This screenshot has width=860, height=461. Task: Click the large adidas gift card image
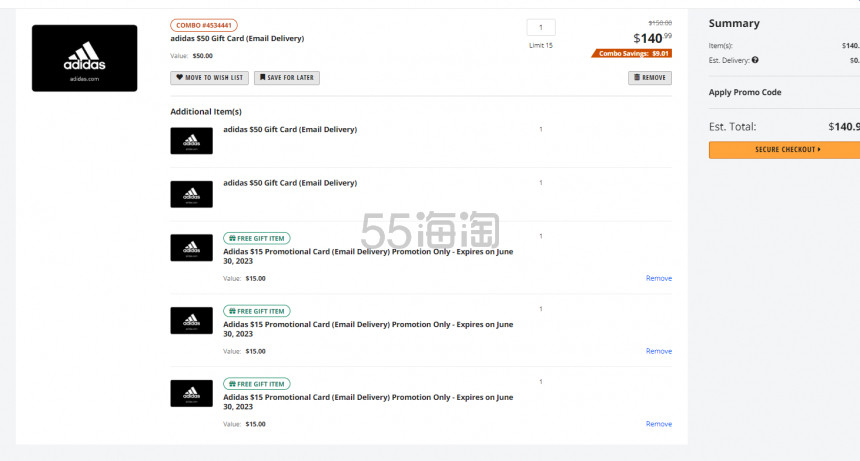[84, 58]
